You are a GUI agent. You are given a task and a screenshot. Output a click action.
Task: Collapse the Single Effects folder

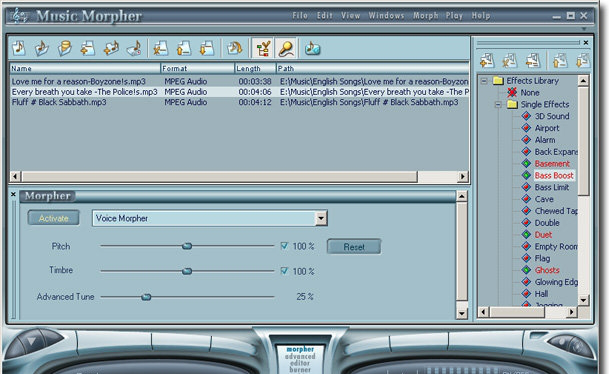point(498,104)
